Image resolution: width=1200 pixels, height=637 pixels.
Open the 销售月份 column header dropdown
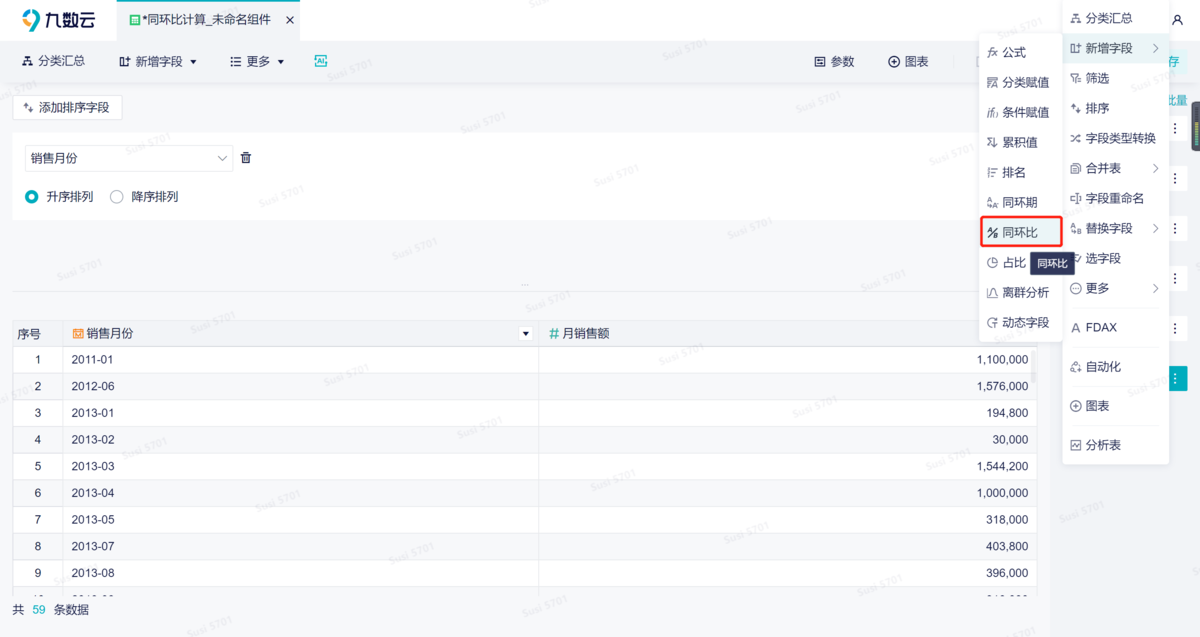click(x=525, y=333)
